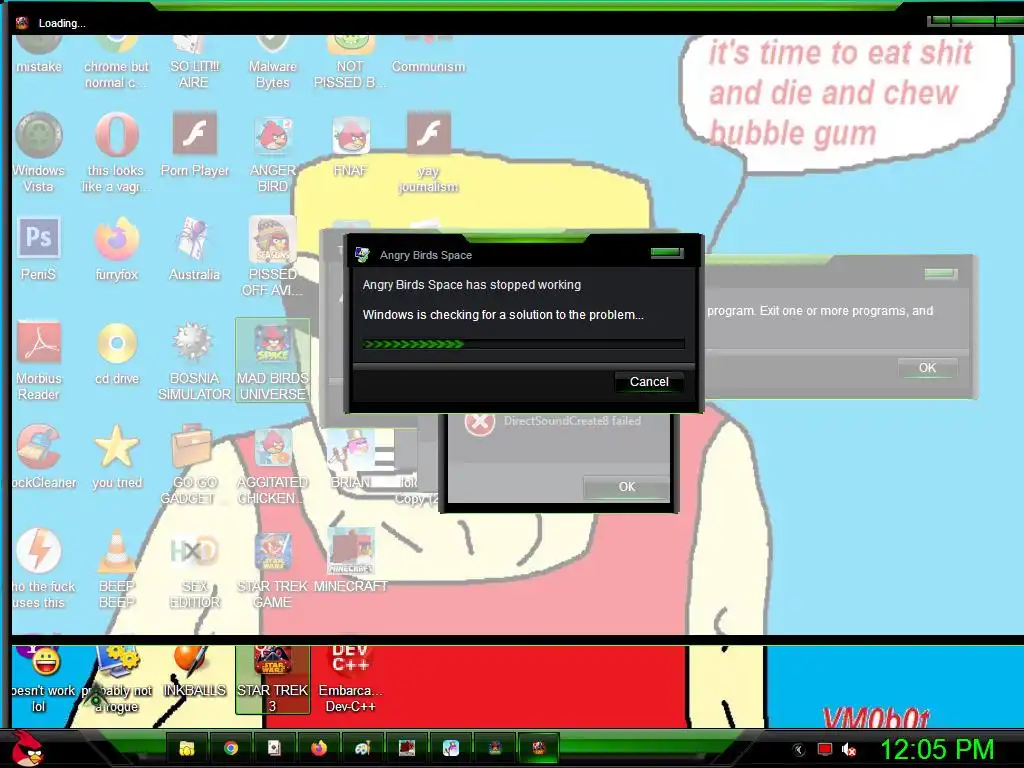Screen dimensions: 1024x768
Task: Click the red X error icon in the DirectSound dialog
Action: pyautogui.click(x=479, y=423)
